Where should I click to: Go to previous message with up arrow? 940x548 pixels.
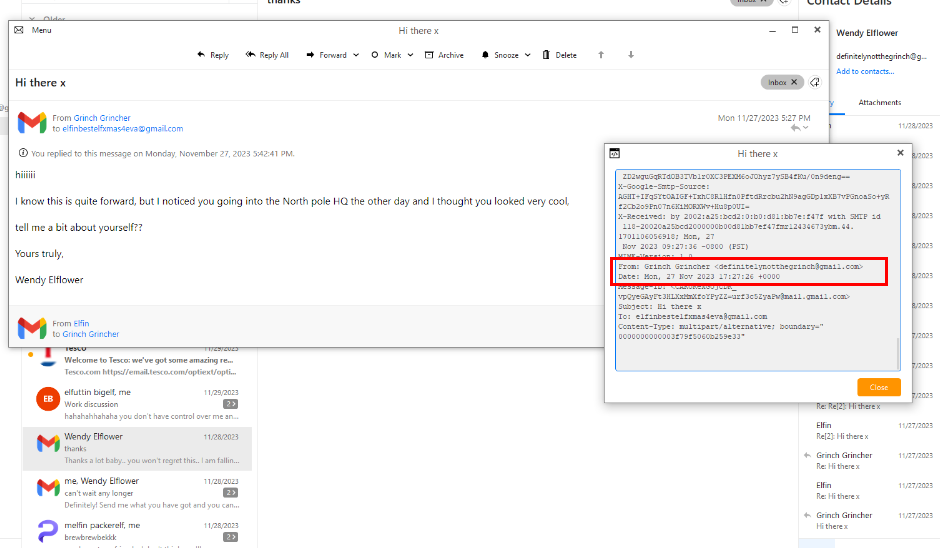(x=601, y=55)
